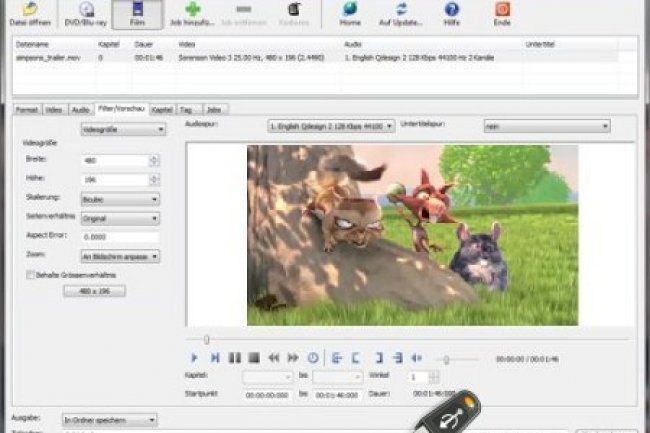Add job with the green plus icon
The width and height of the screenshot is (650, 433).
pos(192,14)
